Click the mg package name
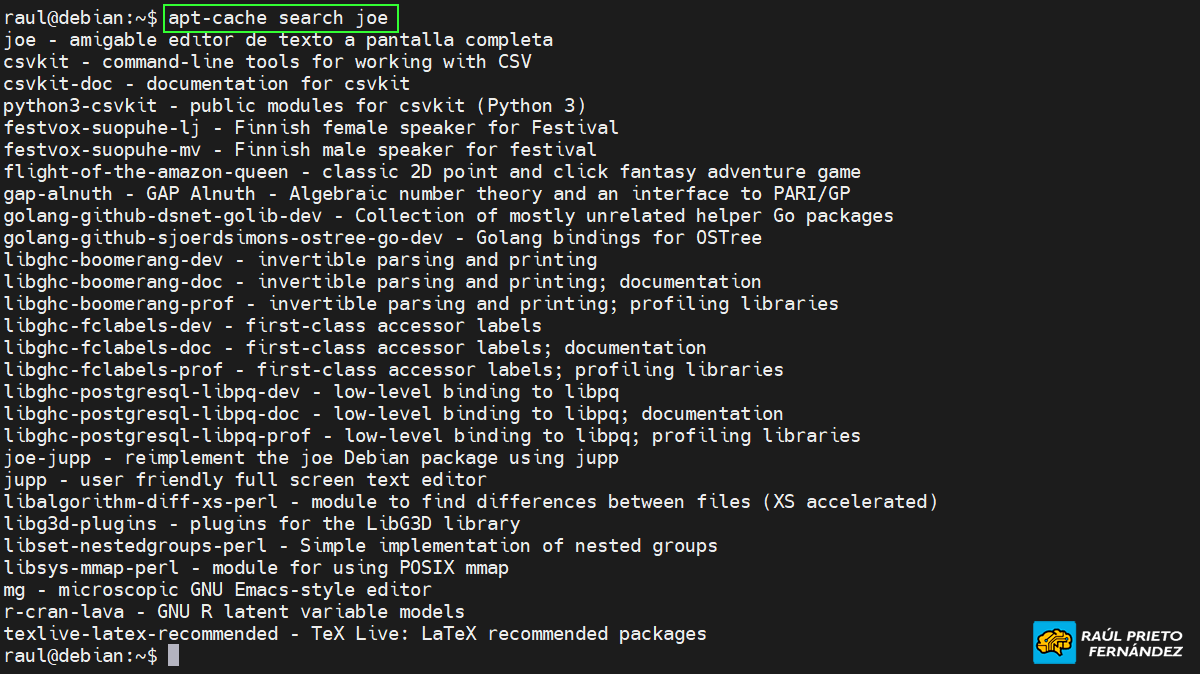Image resolution: width=1200 pixels, height=674 pixels. pos(14,590)
